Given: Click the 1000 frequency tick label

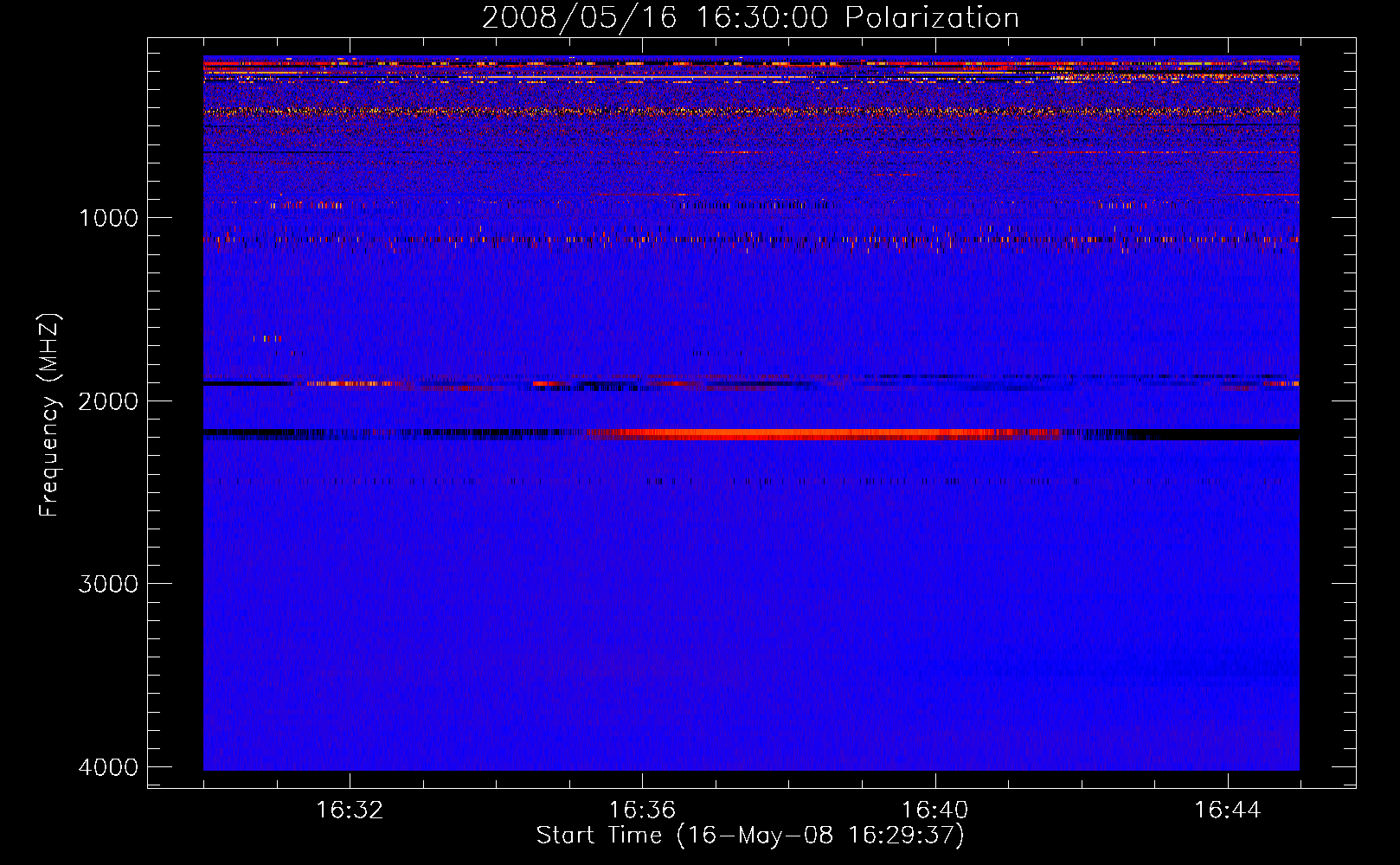Looking at the screenshot, I should pyautogui.click(x=108, y=218).
